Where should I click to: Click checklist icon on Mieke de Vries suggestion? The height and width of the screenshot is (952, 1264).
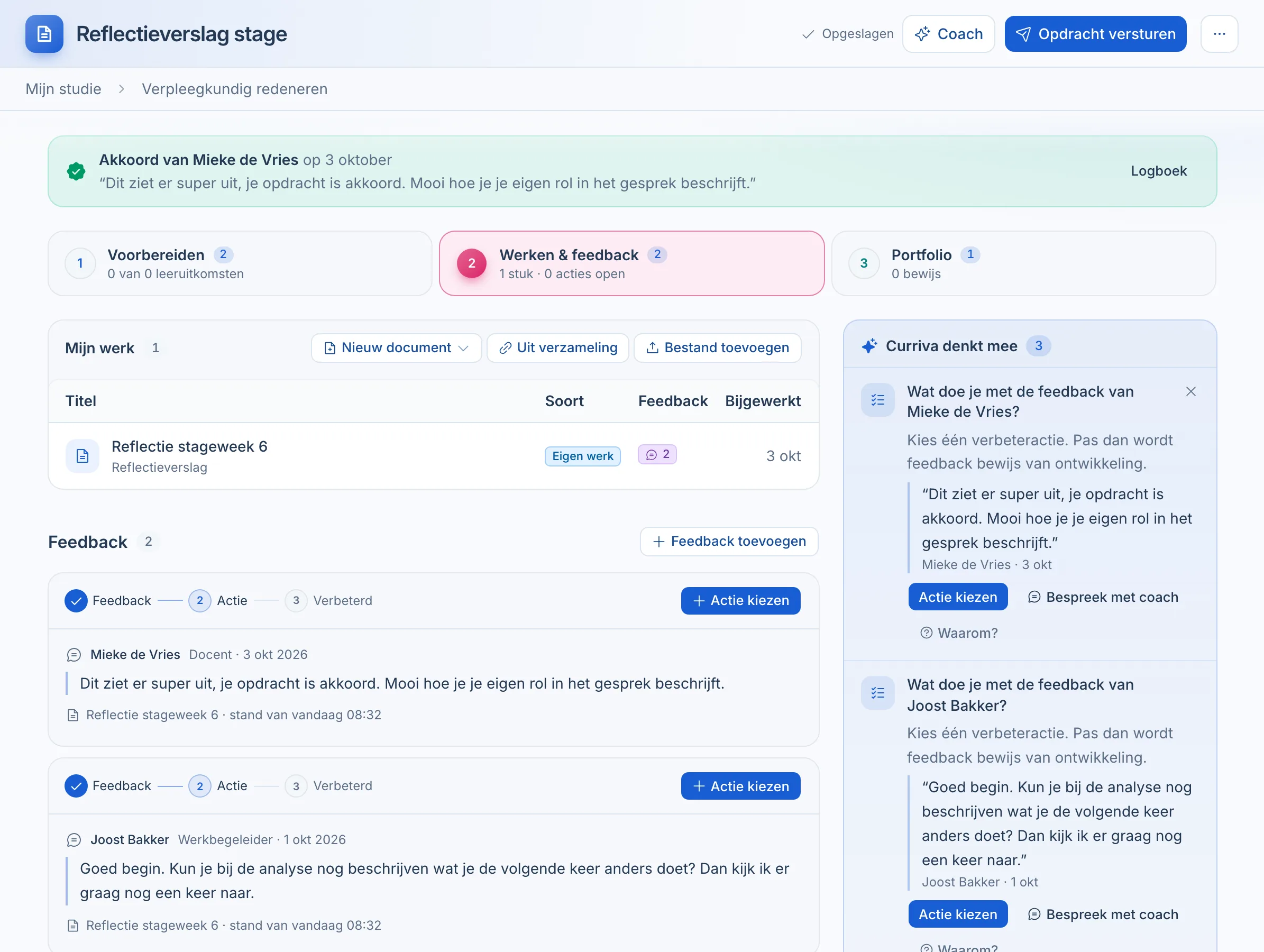[x=877, y=399]
